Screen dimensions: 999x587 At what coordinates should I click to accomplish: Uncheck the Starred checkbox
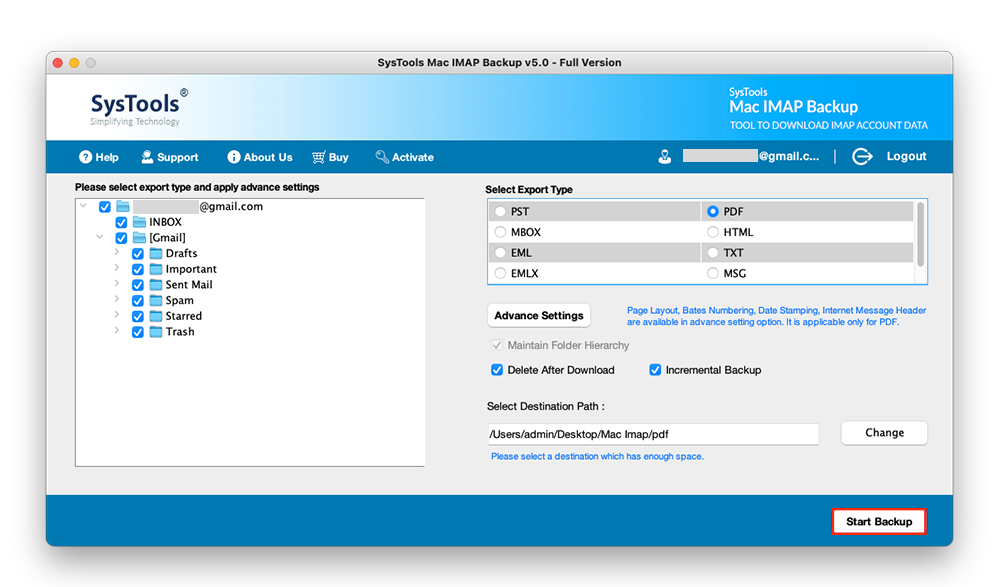coord(138,316)
